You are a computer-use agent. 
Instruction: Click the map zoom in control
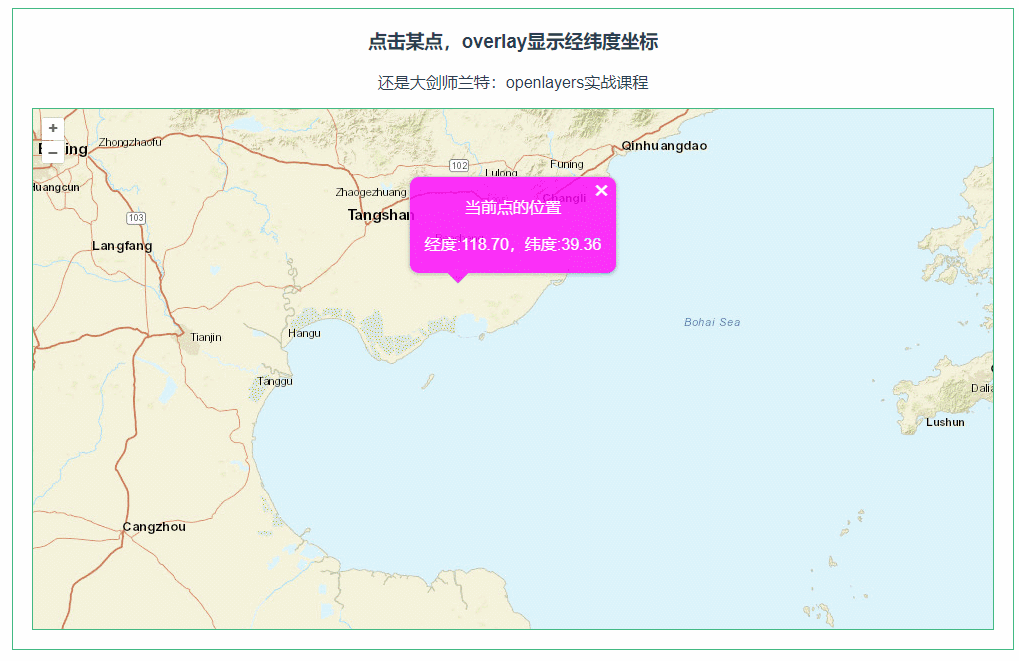point(51,127)
